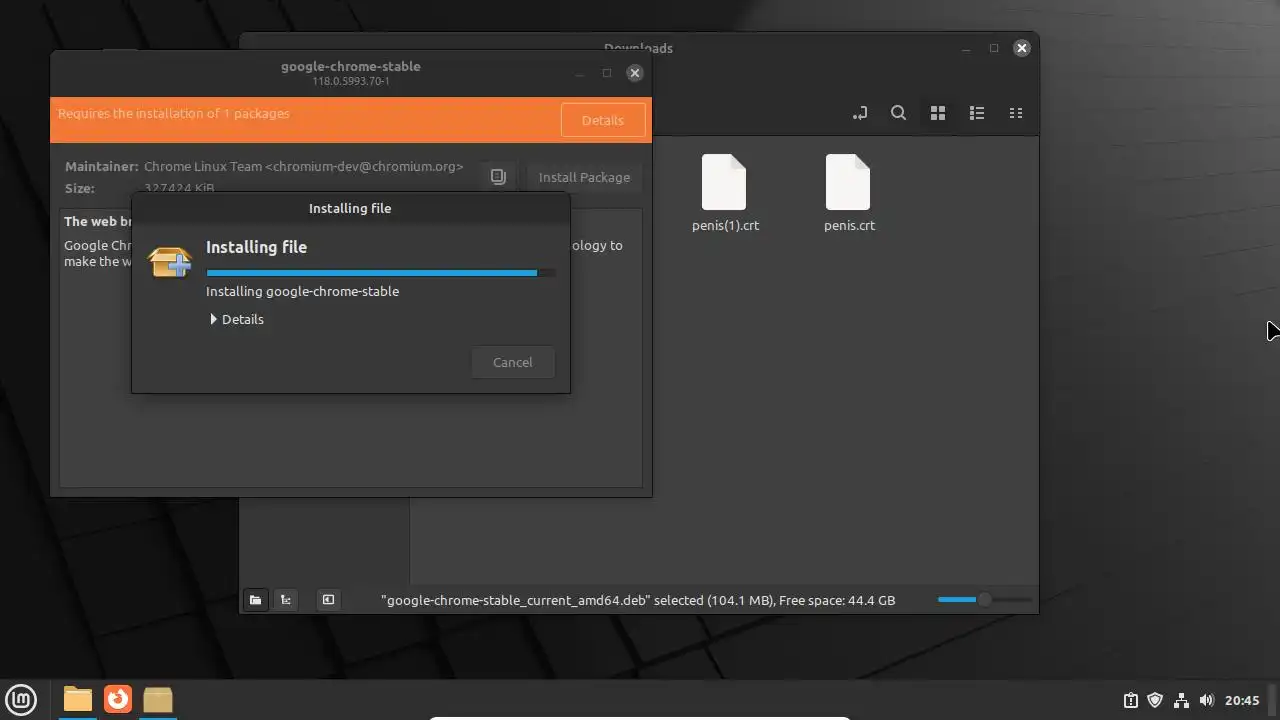
Task: Minimize the google-chrome-stable installer window
Action: (579, 73)
